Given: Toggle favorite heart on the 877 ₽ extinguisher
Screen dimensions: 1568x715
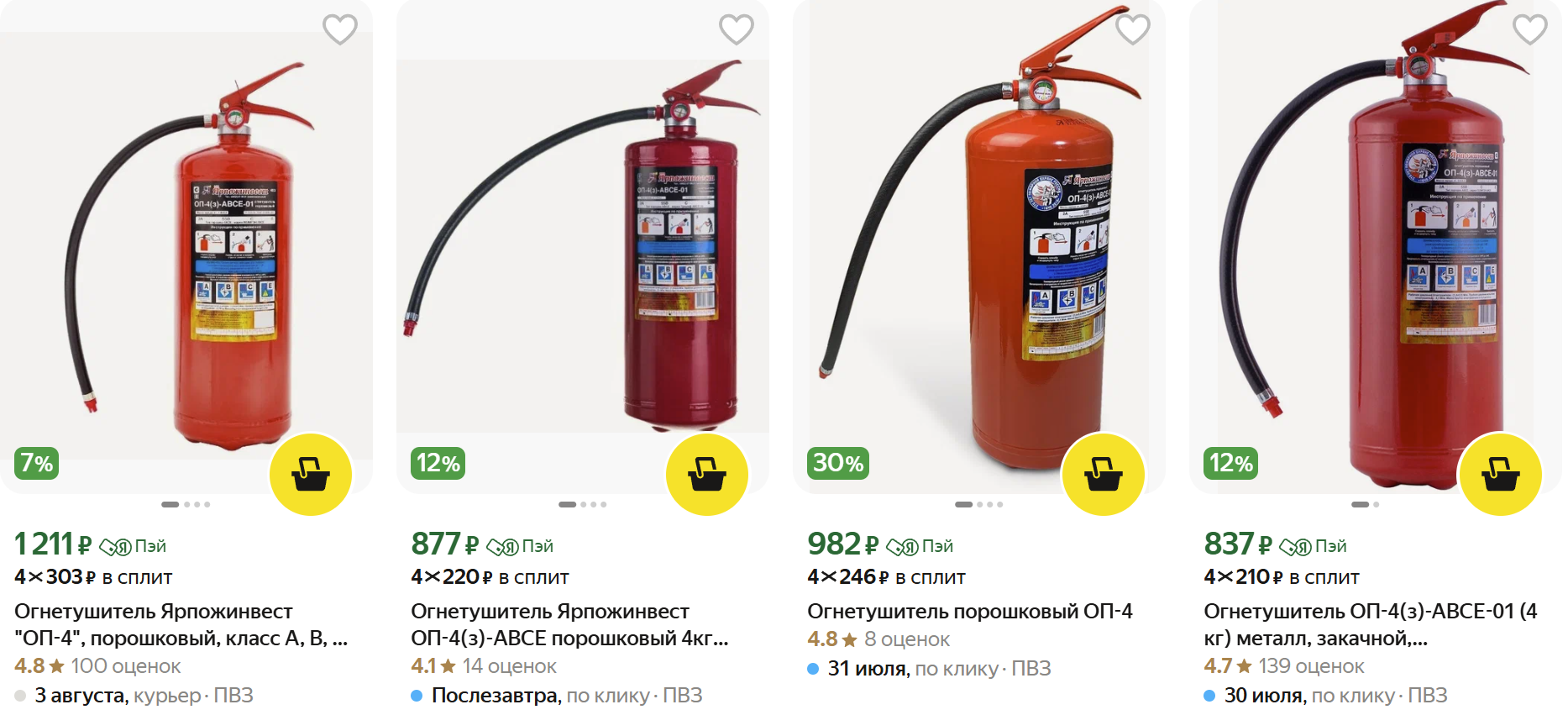Looking at the screenshot, I should click(737, 29).
